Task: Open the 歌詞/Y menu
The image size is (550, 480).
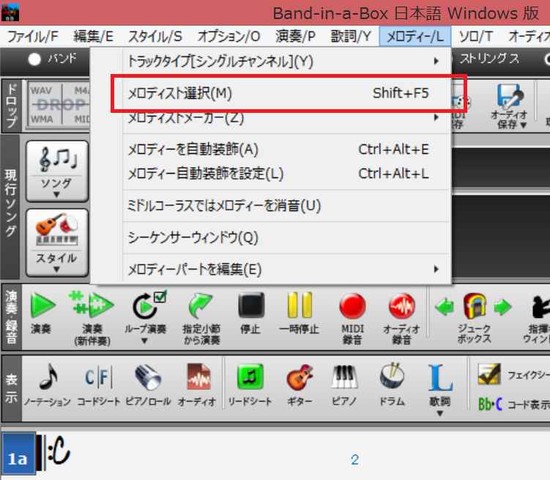Action: [351, 36]
